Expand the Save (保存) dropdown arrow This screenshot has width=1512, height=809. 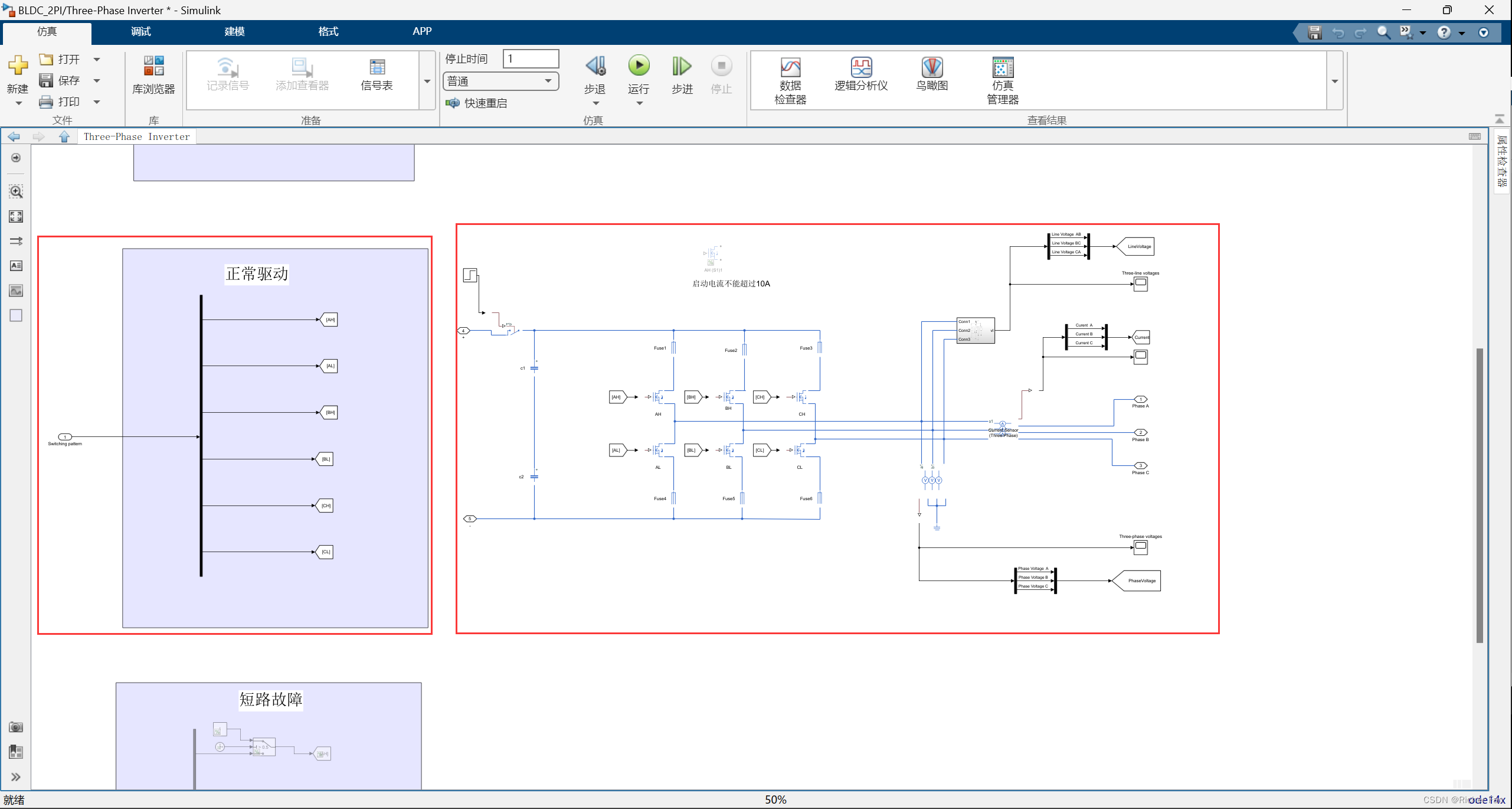point(97,80)
